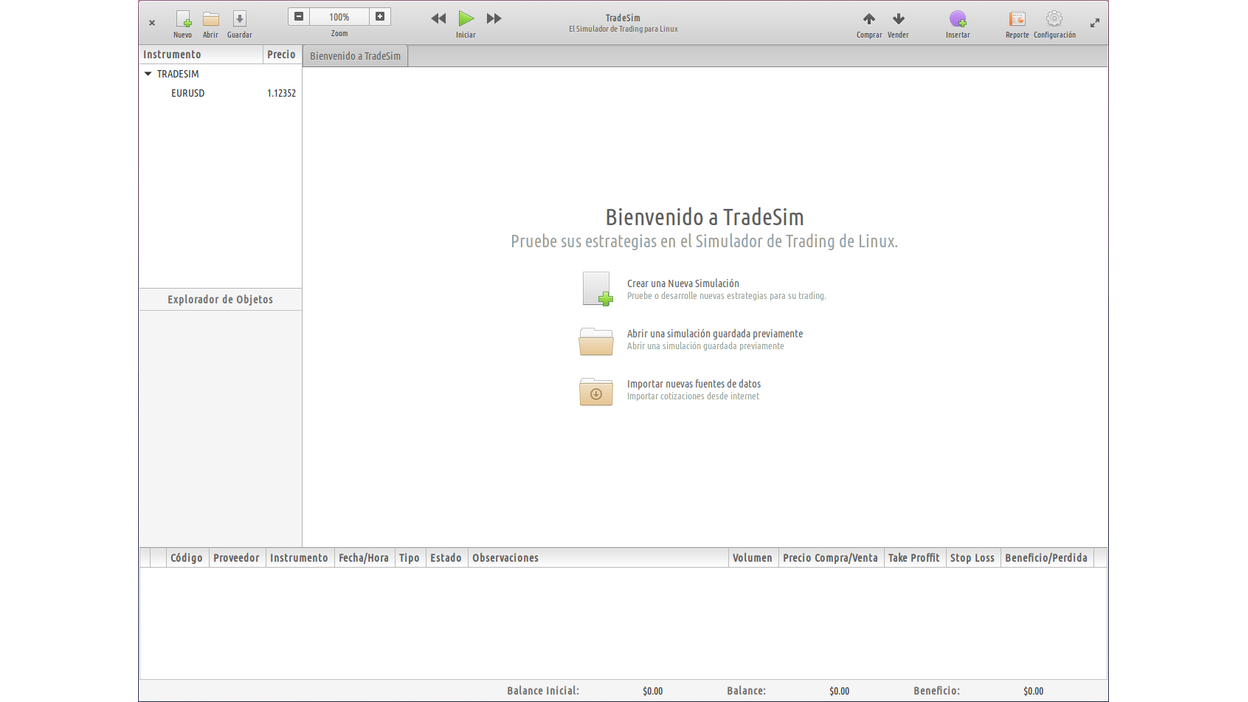Screen dimensions: 1248x702
Task: Open a file using the Abrir toolbar icon
Action: pos(210,20)
